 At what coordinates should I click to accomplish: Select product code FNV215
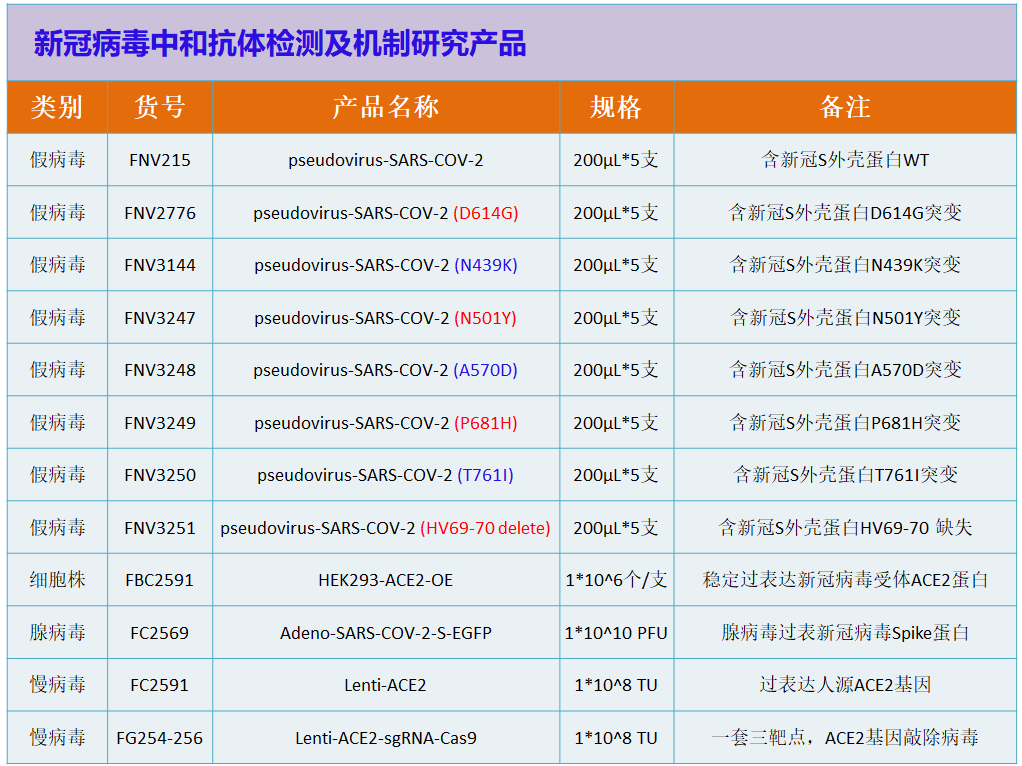[160, 160]
